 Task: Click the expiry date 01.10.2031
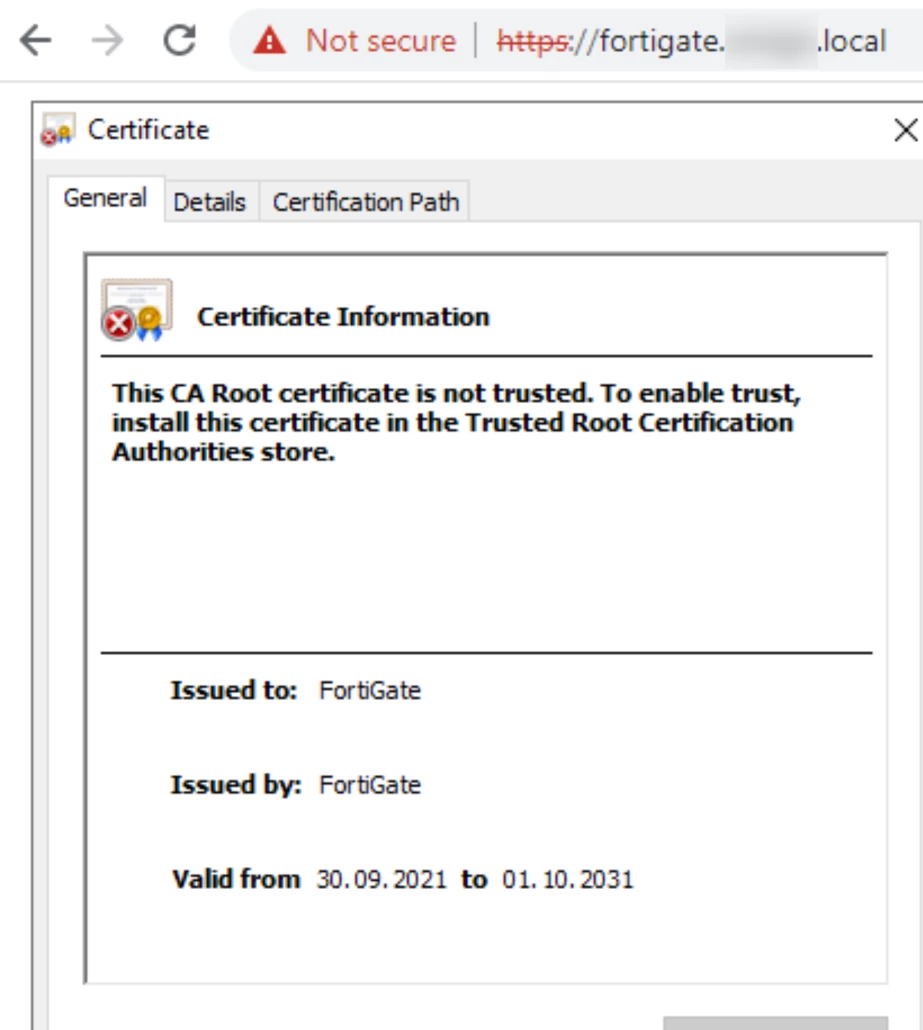click(x=568, y=879)
